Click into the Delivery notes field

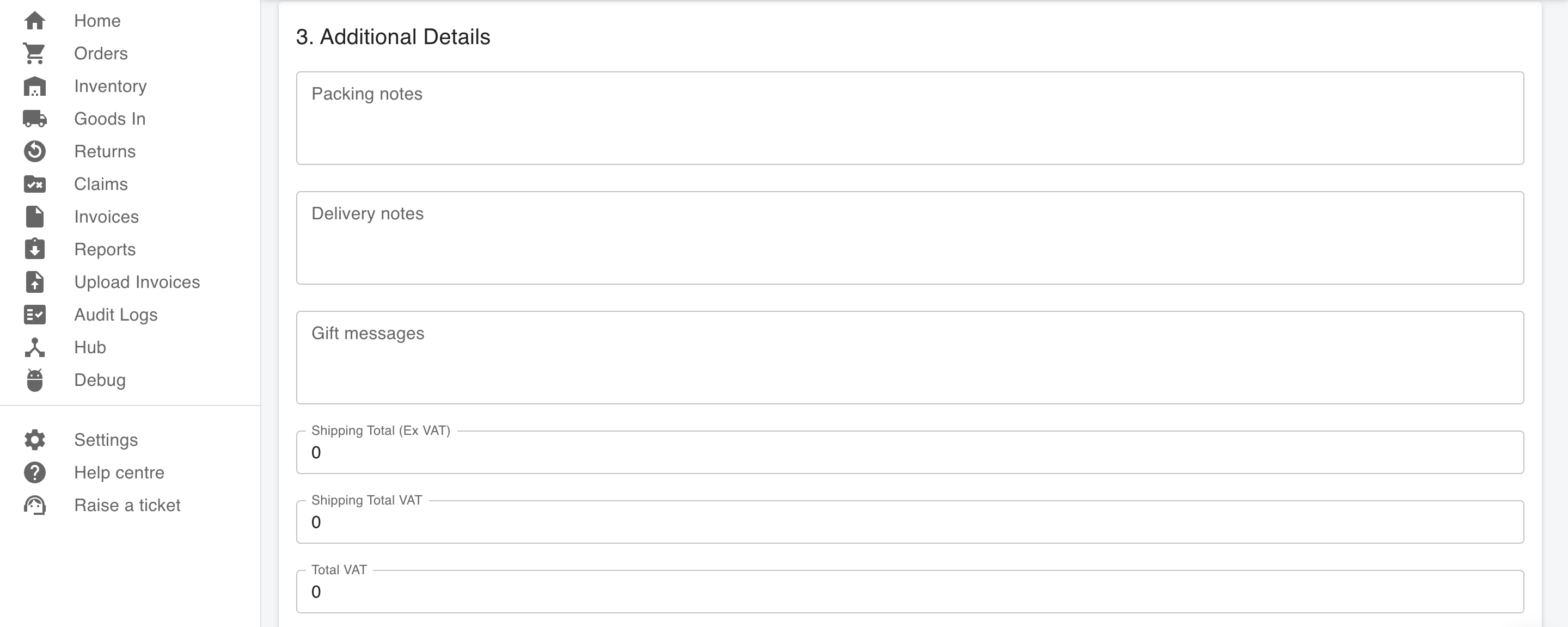[910, 238]
